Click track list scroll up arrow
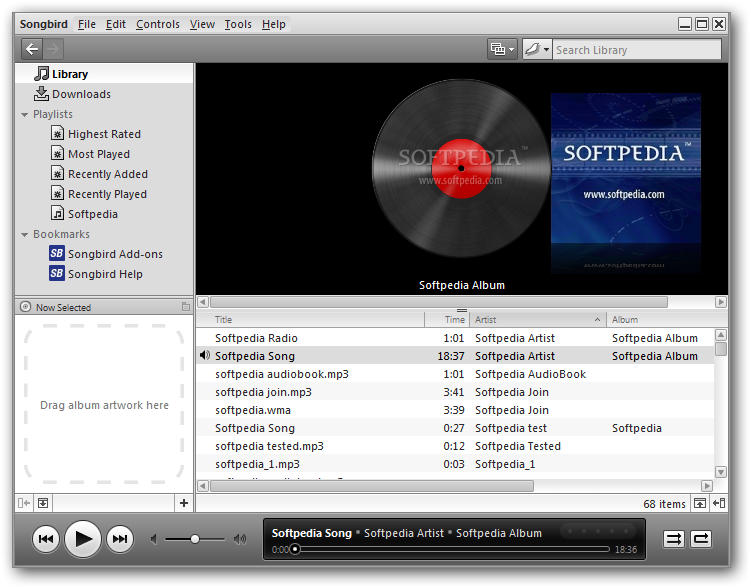This screenshot has width=751, height=588. (721, 335)
